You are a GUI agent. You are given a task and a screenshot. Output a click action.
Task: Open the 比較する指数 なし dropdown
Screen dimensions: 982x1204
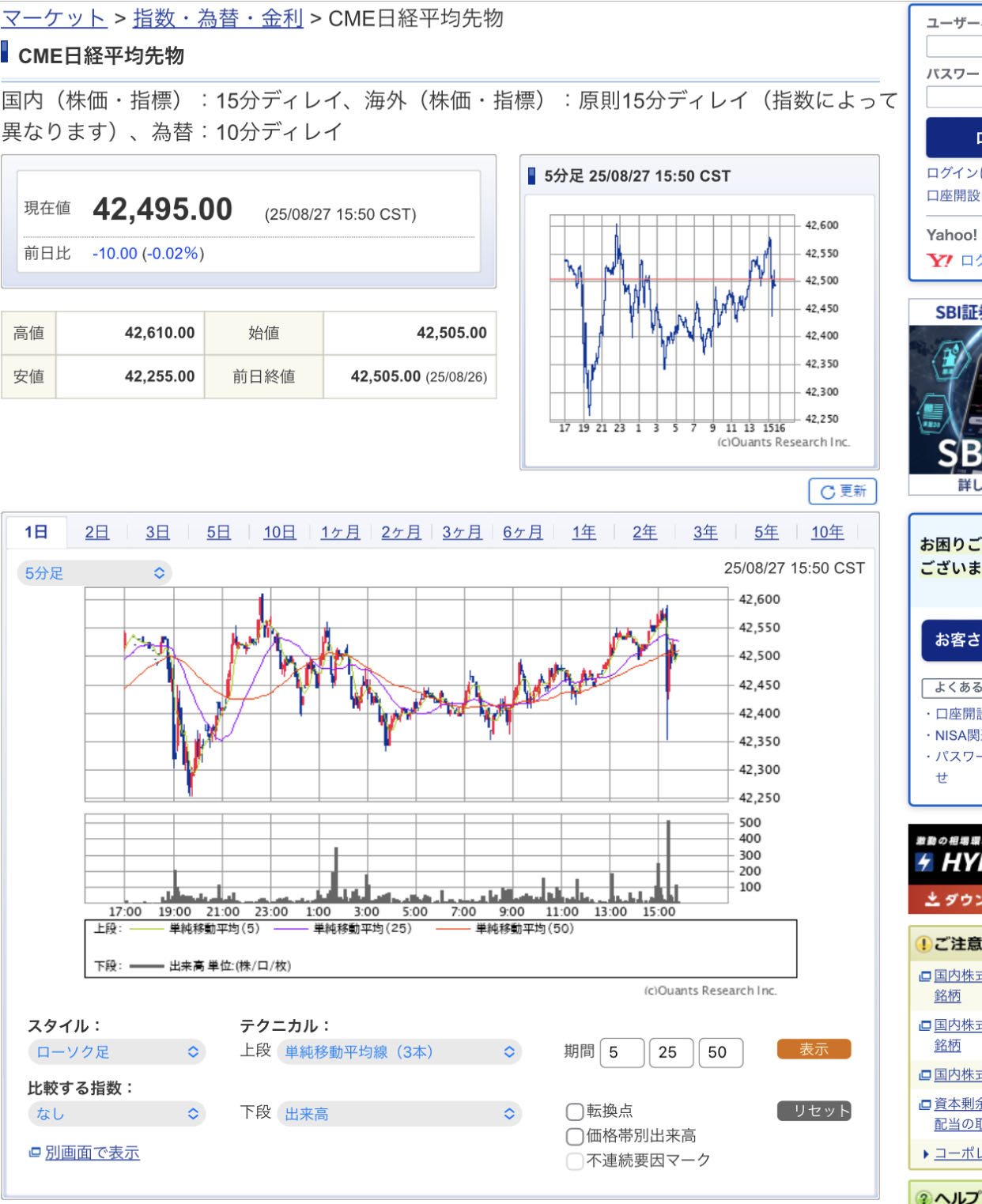pos(116,1114)
